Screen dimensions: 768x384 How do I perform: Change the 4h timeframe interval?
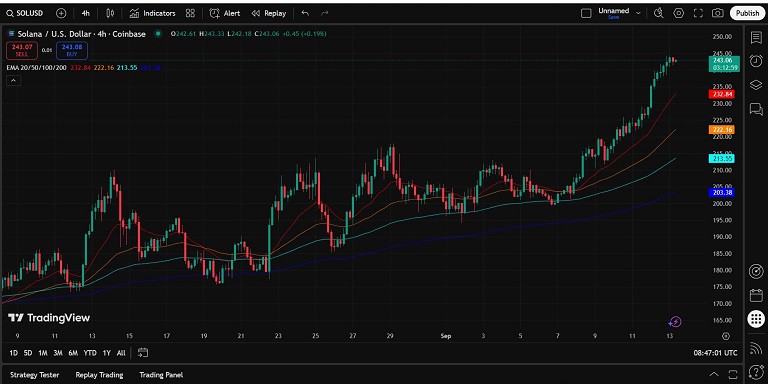tap(85, 13)
